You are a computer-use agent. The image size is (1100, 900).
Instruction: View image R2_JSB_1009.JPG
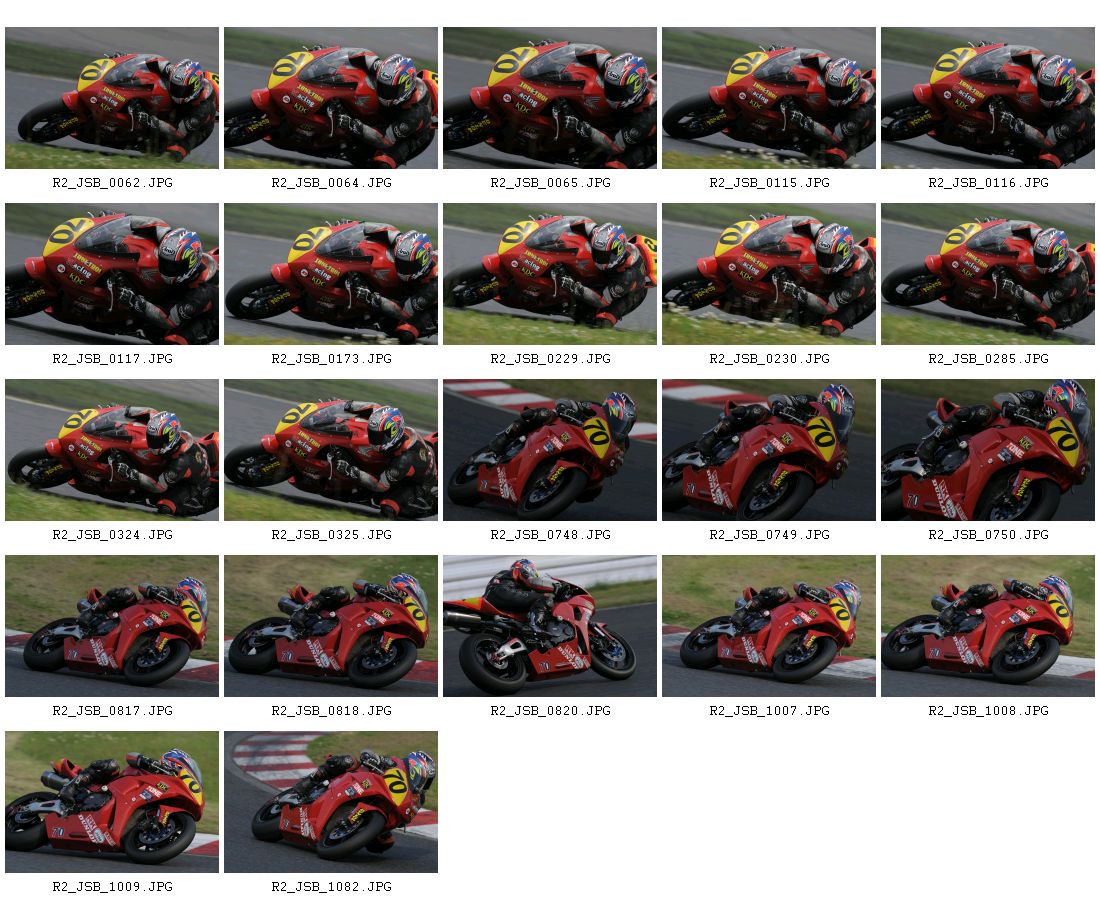point(112,802)
